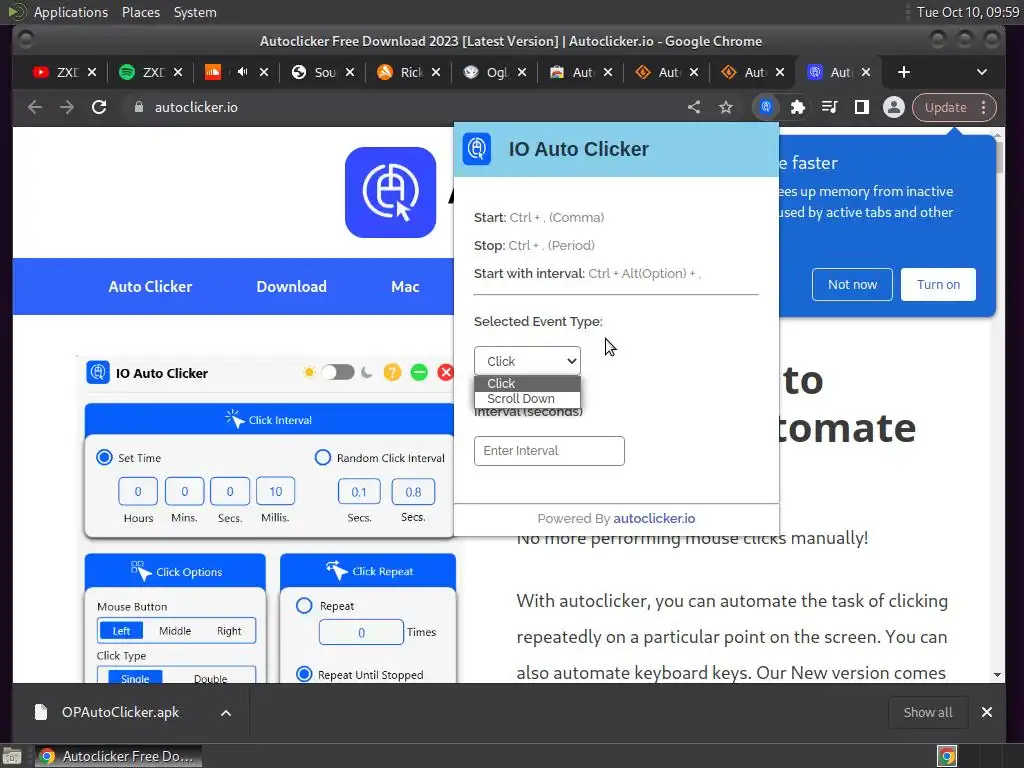The height and width of the screenshot is (768, 1024).
Task: Open the Chrome extensions puzzle icon
Action: (797, 107)
